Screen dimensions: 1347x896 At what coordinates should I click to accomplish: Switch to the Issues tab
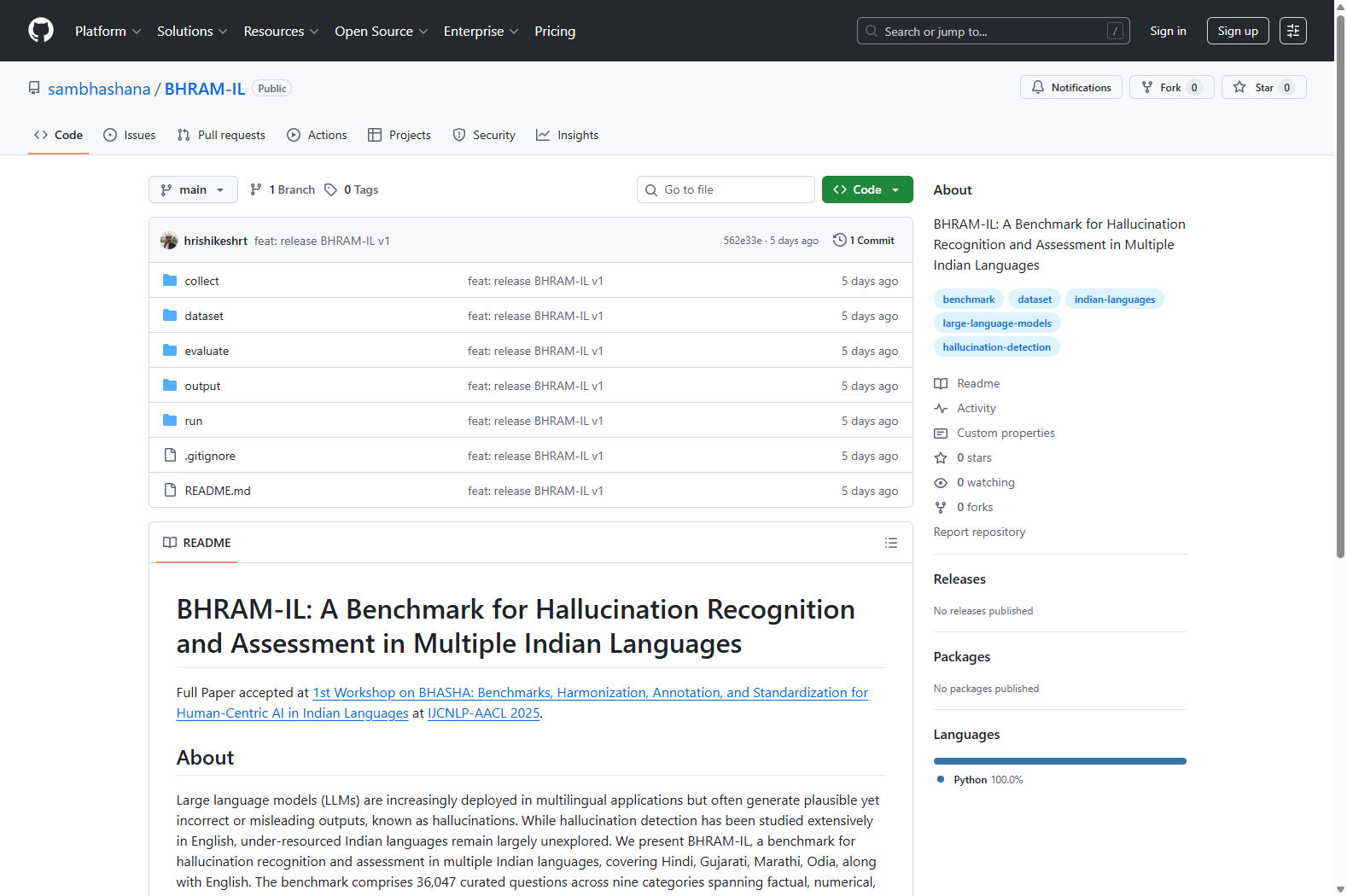[130, 135]
